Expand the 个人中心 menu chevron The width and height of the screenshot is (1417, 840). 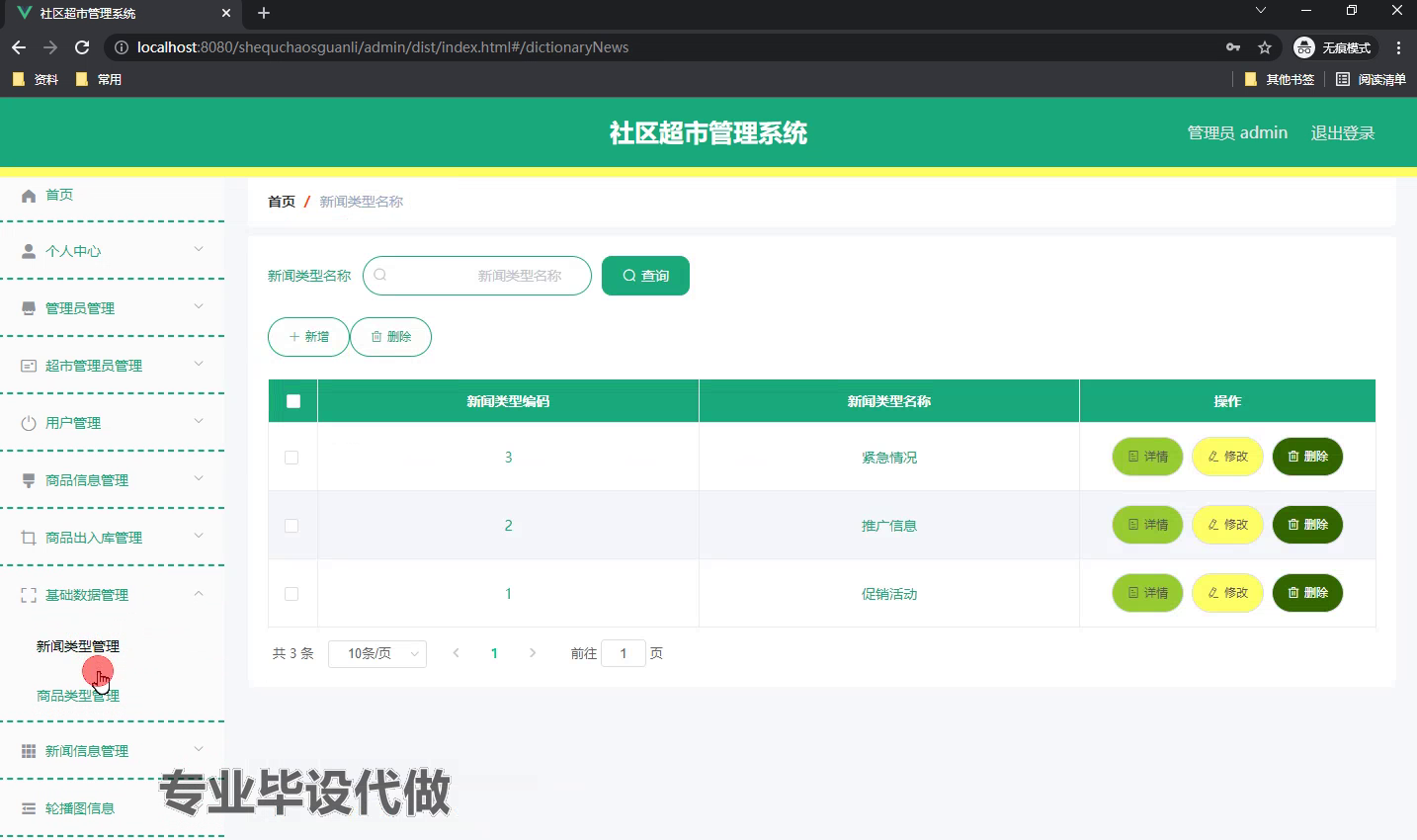click(x=199, y=249)
